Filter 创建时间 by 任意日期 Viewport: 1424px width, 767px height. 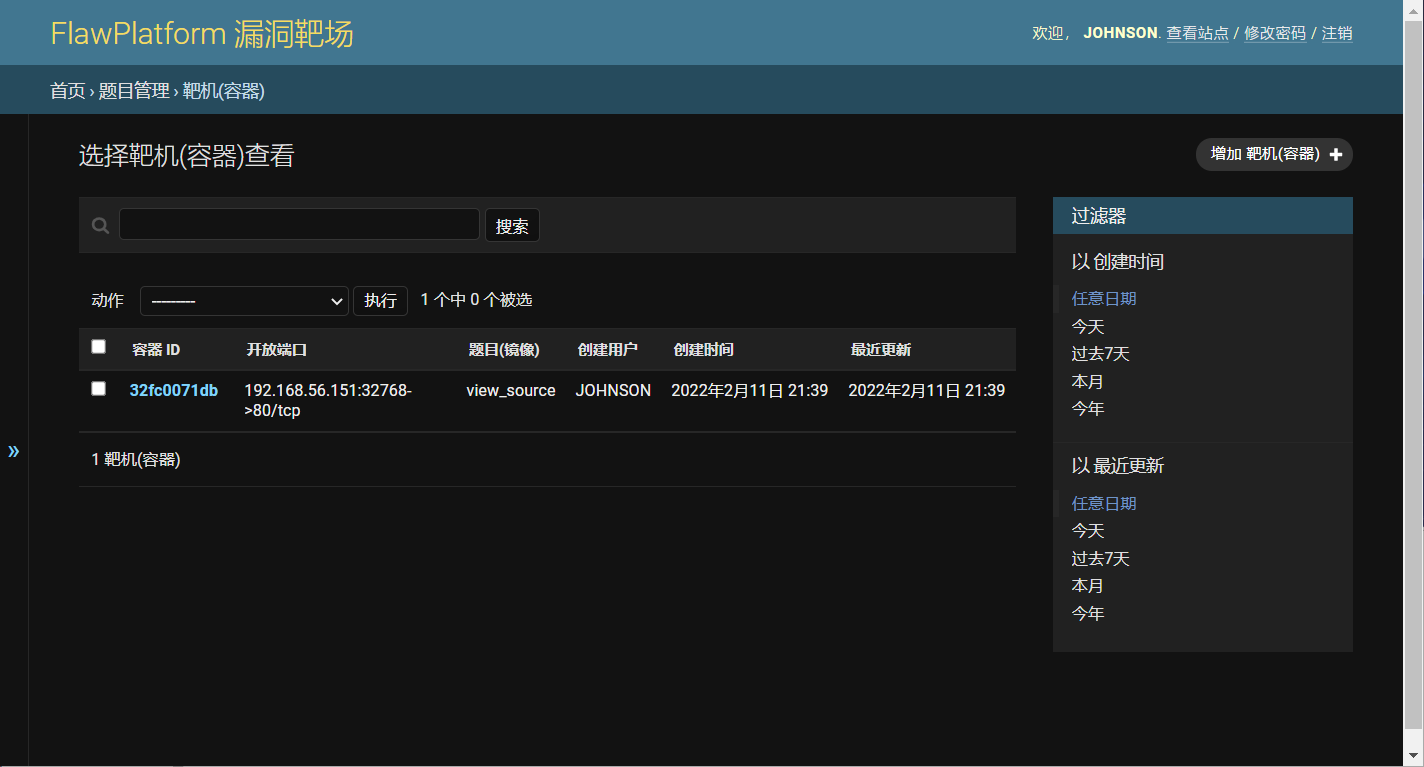pos(1104,298)
